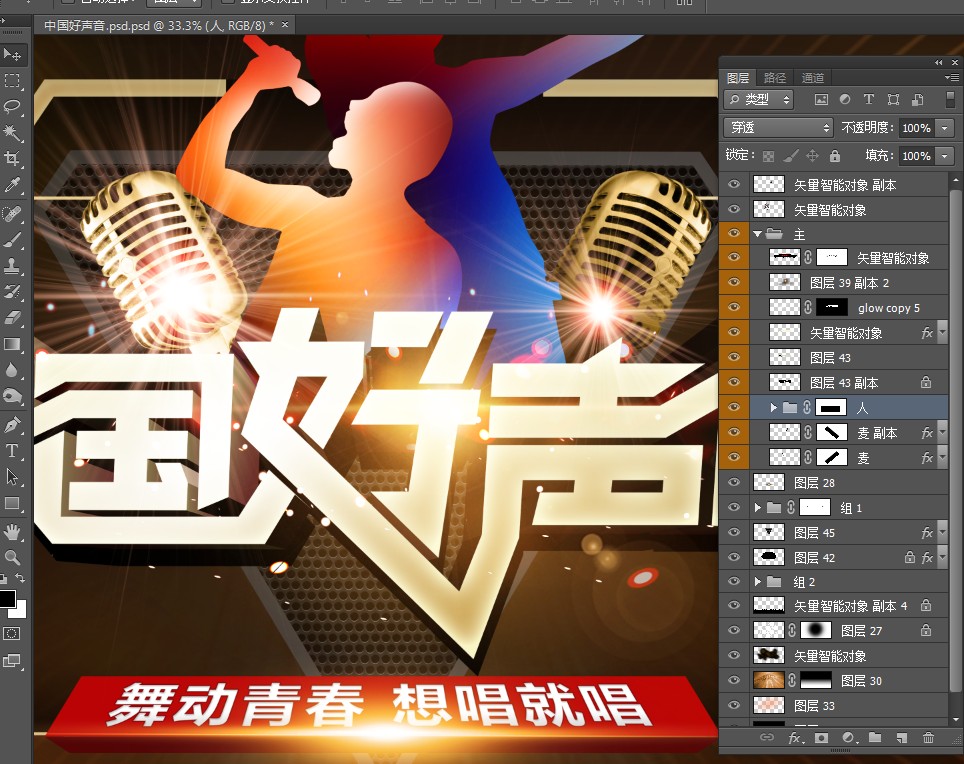
Task: Collapse the 主 group
Action: (757, 234)
